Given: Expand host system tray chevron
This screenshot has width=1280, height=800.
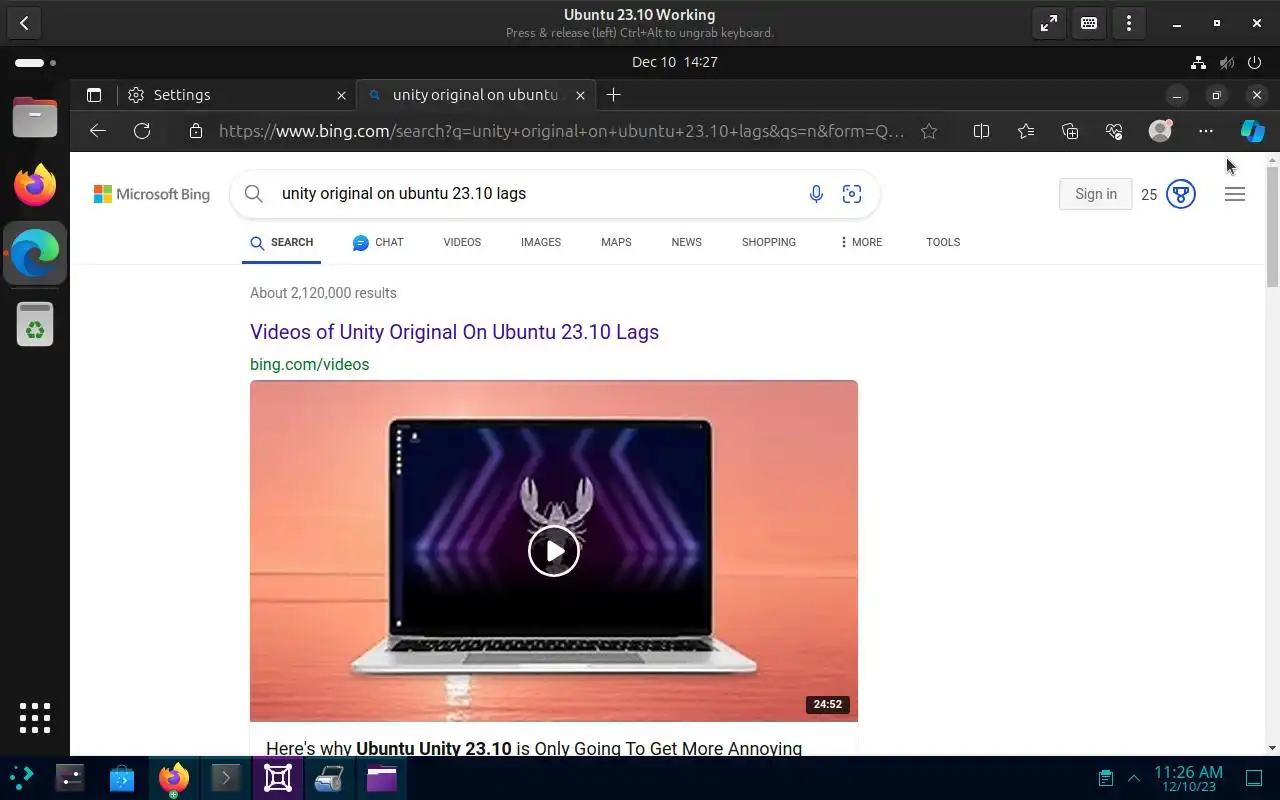Looking at the screenshot, I should pyautogui.click(x=1134, y=778).
